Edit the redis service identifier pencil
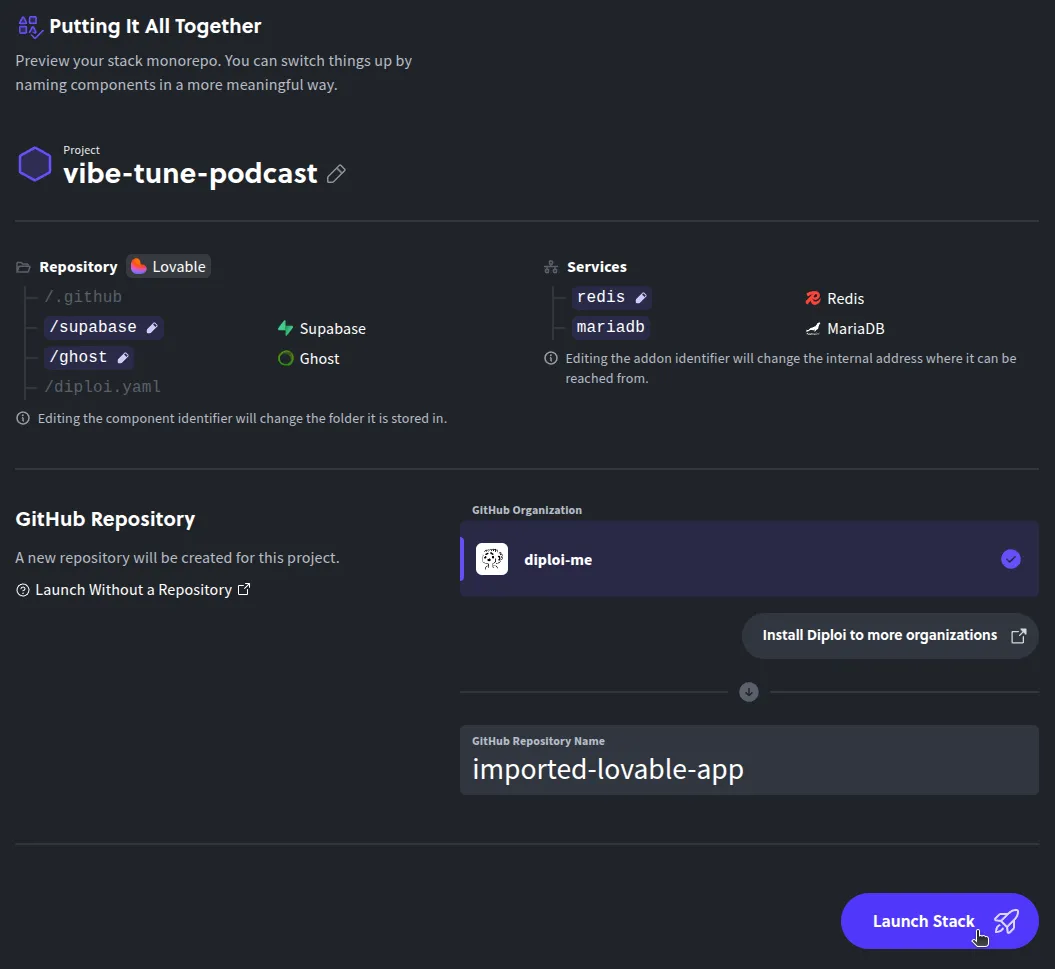This screenshot has width=1055, height=969. click(x=641, y=298)
